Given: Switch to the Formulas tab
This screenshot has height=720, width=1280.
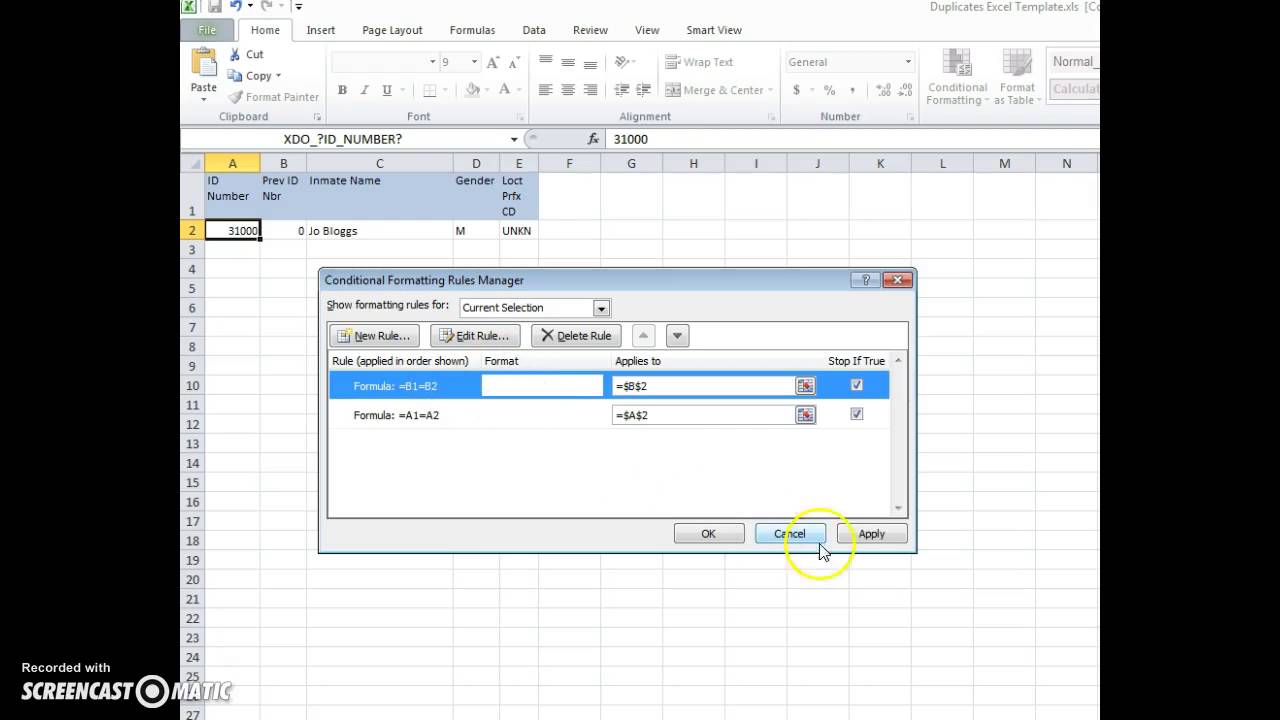Looking at the screenshot, I should point(472,30).
